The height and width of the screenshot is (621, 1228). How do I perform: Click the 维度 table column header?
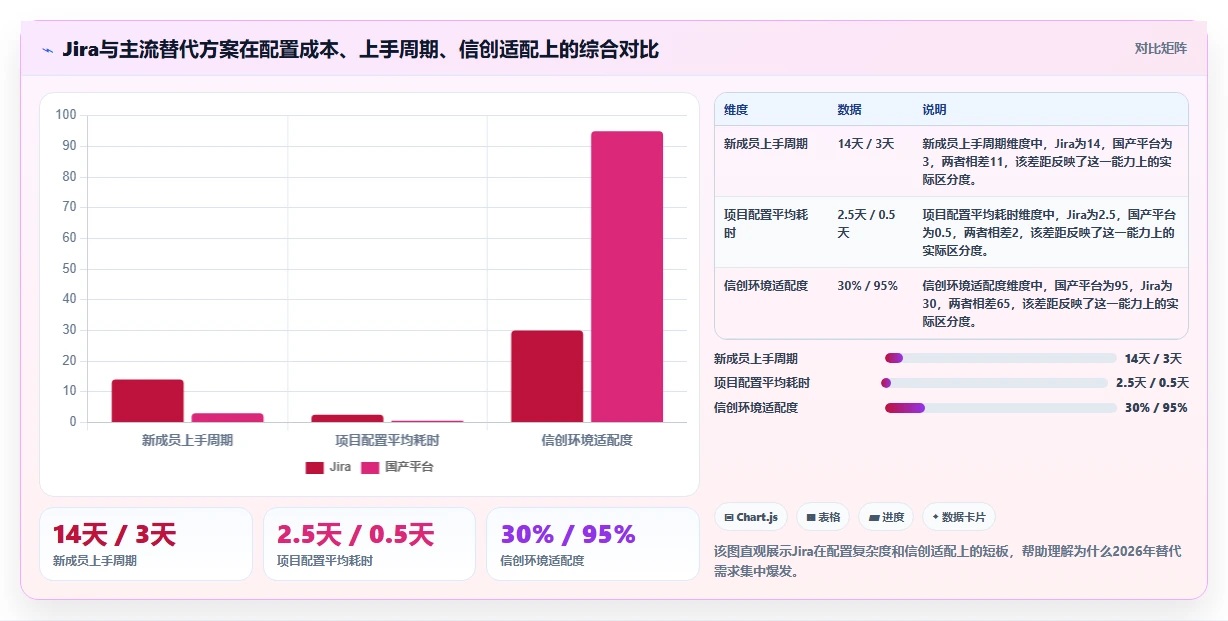pyautogui.click(x=736, y=110)
